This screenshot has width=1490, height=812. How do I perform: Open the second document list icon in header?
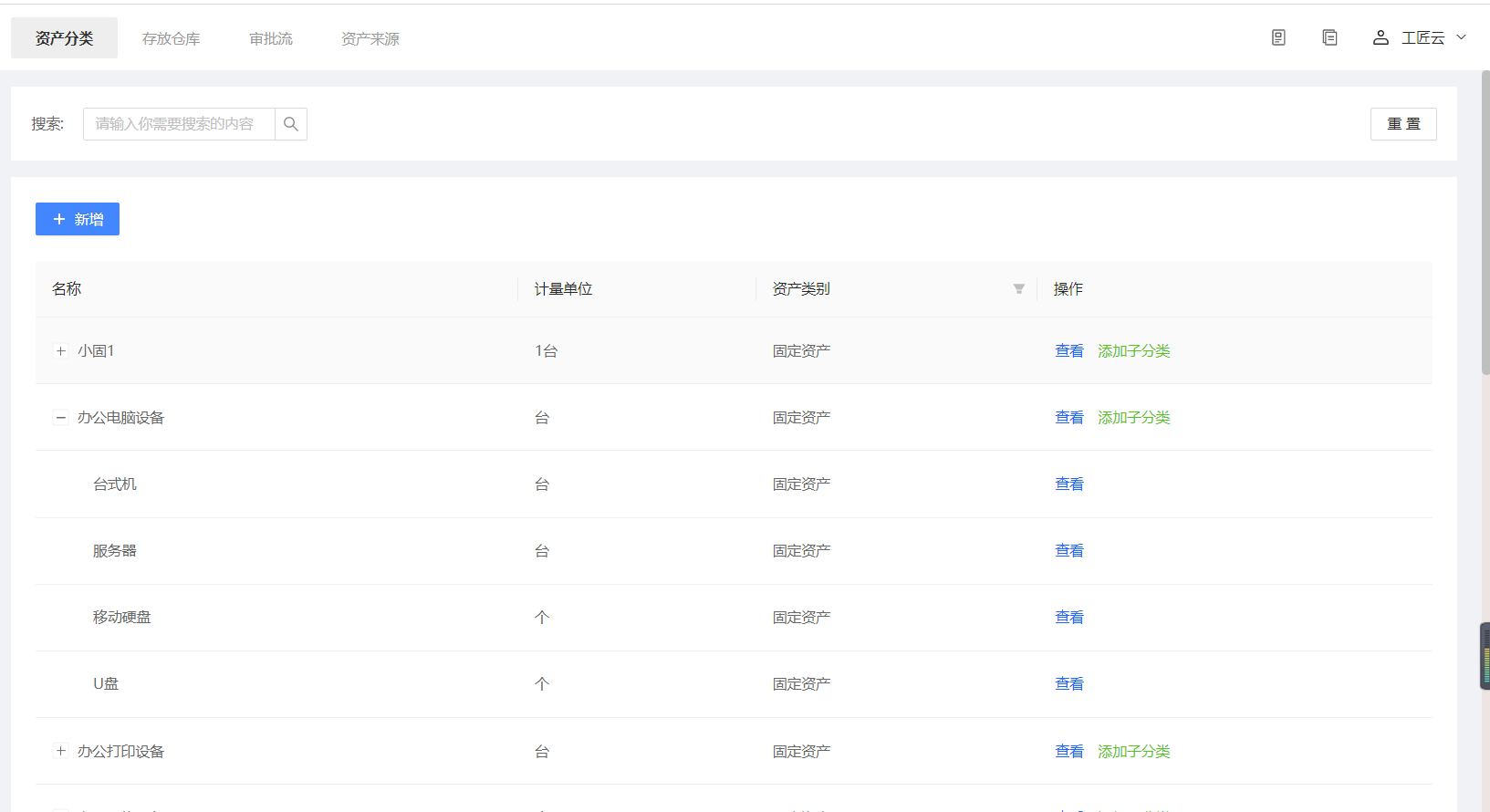click(1329, 37)
